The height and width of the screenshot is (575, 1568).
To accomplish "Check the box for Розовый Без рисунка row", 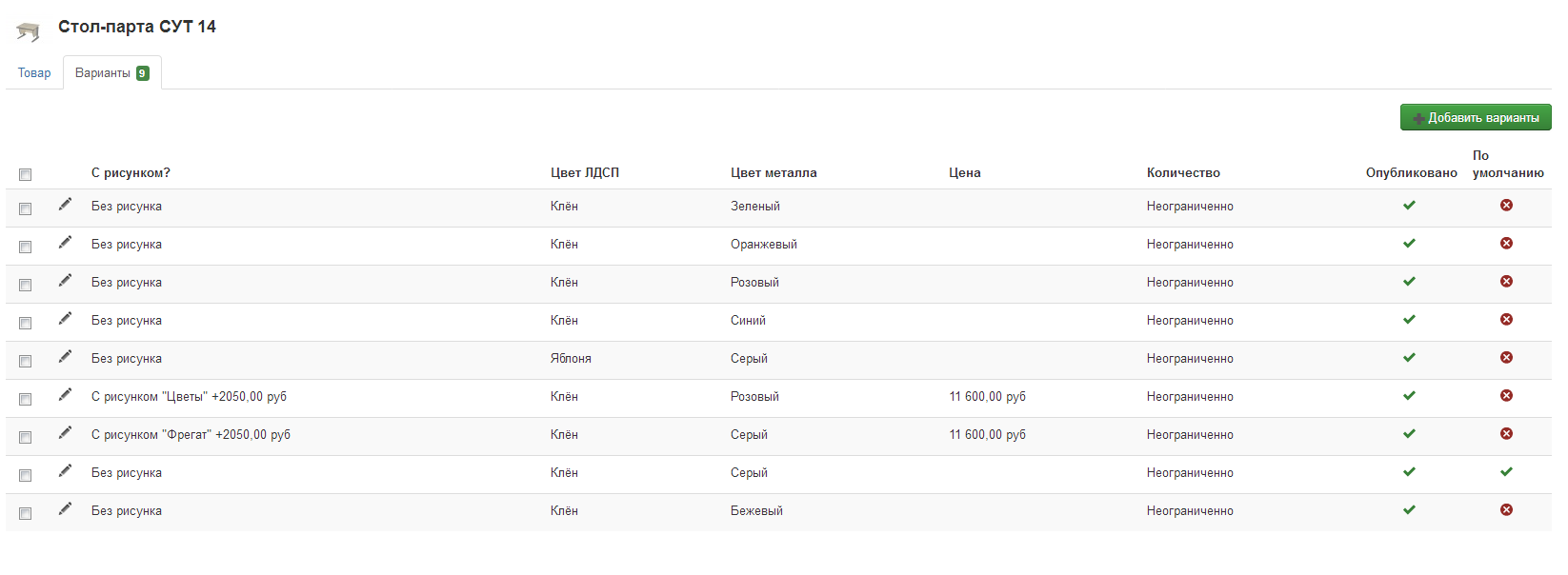I will click(x=26, y=285).
